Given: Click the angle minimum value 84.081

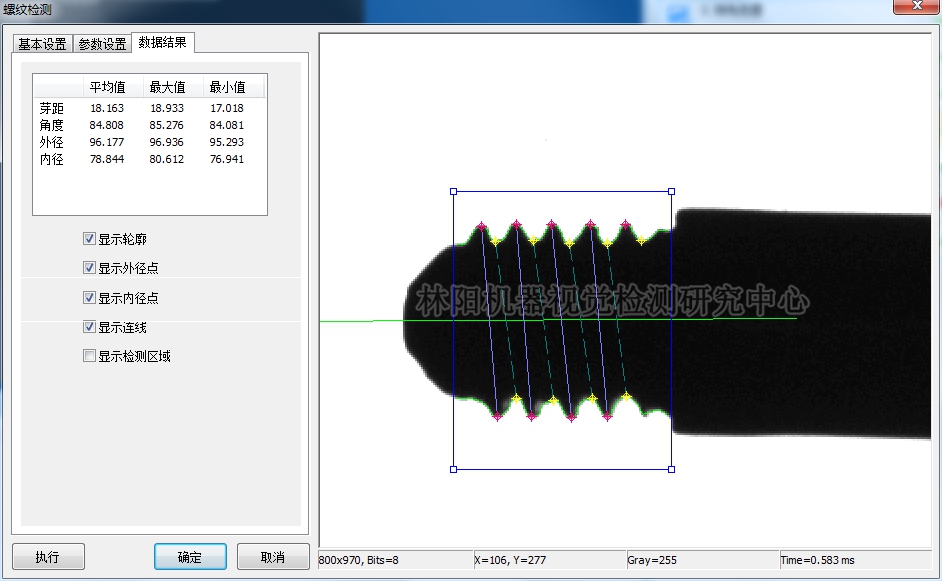Looking at the screenshot, I should (x=227, y=125).
